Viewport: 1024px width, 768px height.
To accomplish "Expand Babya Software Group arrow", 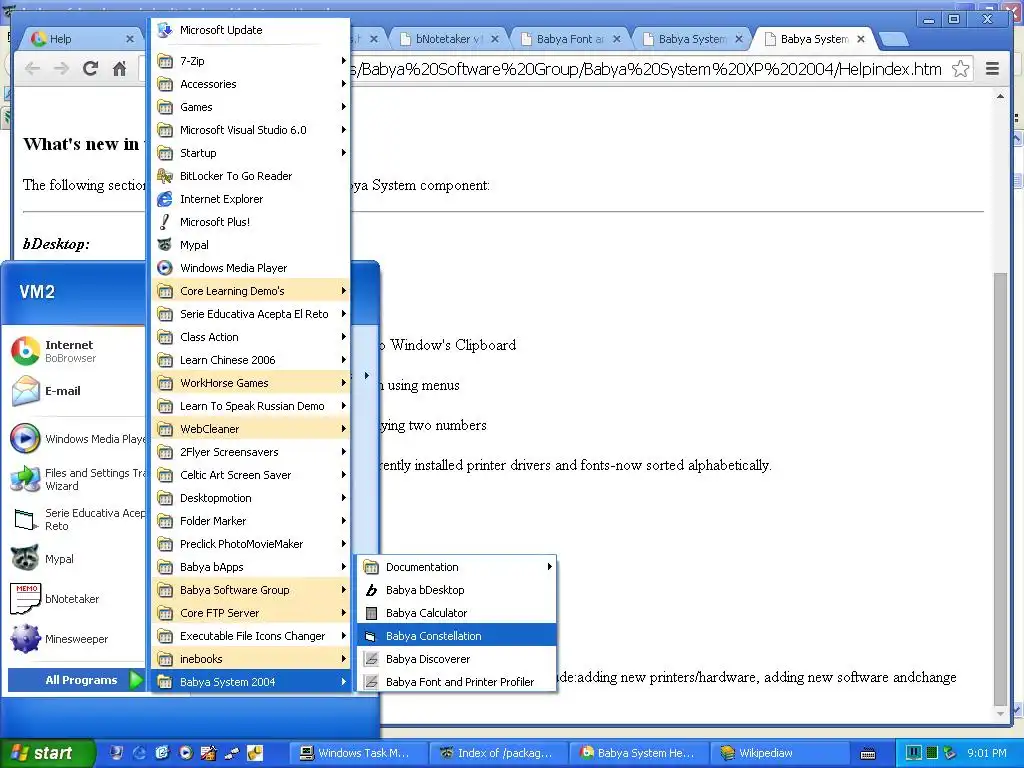I will pos(344,590).
